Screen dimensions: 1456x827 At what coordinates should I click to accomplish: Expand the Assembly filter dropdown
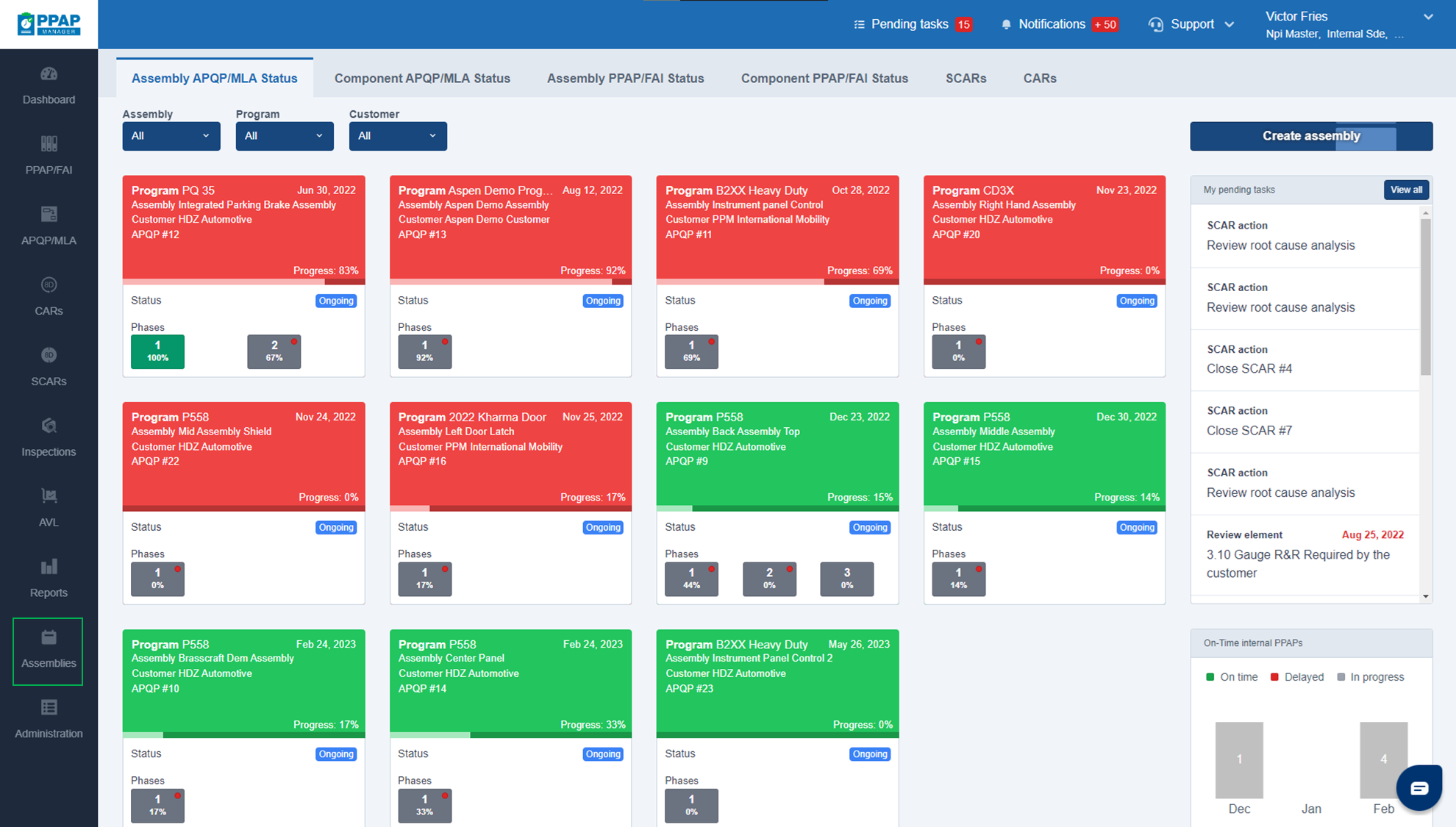tap(171, 136)
